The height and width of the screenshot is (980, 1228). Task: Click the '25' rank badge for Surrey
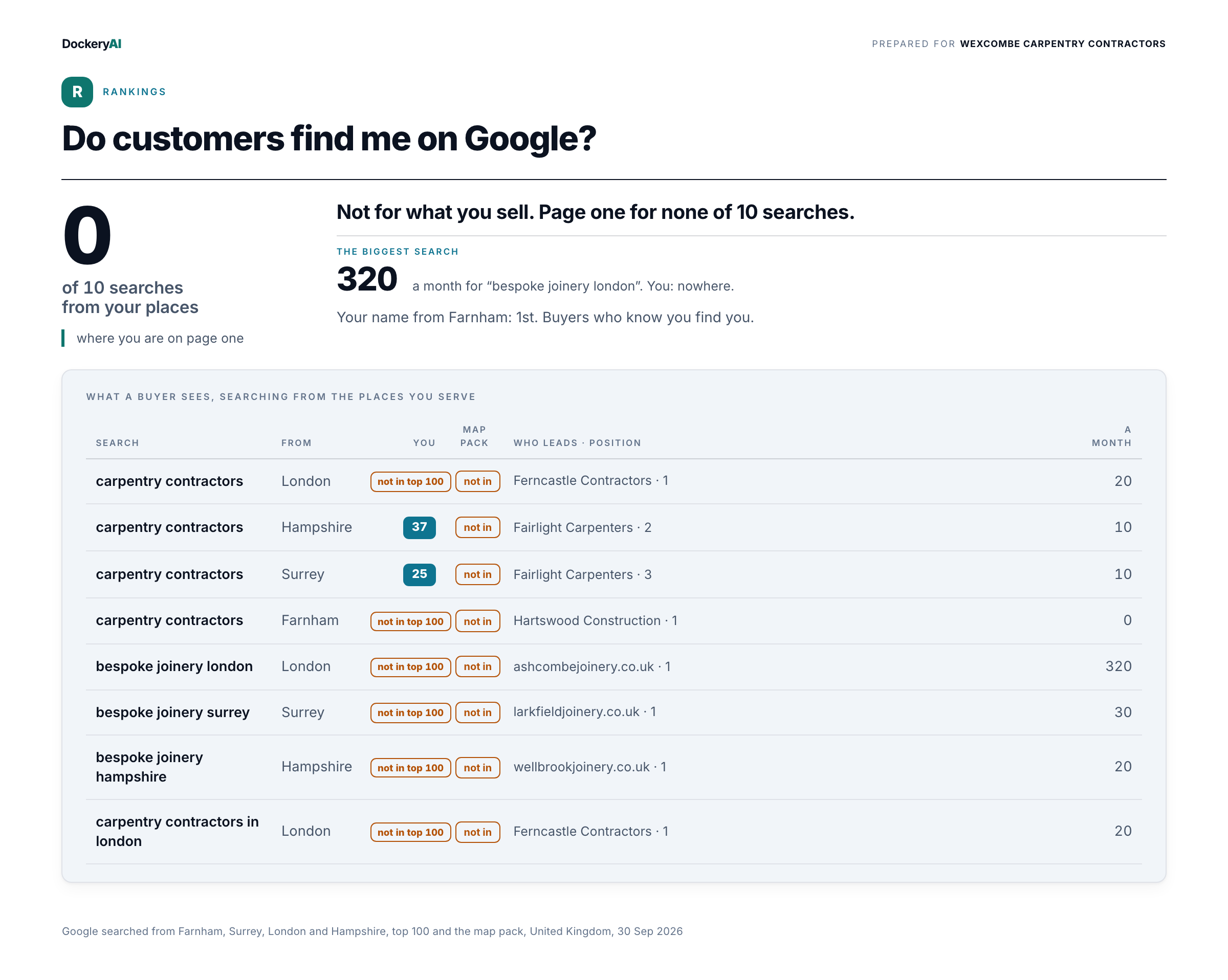[419, 574]
